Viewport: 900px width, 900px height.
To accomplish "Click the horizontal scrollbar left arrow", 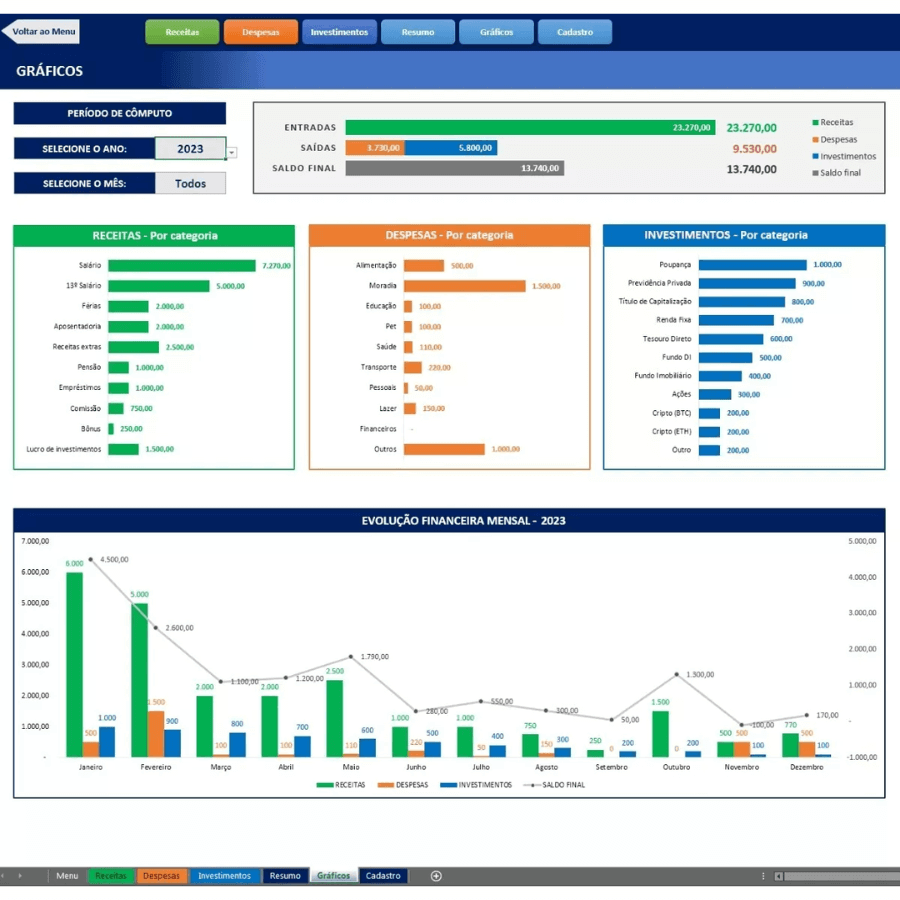I will pos(778,876).
